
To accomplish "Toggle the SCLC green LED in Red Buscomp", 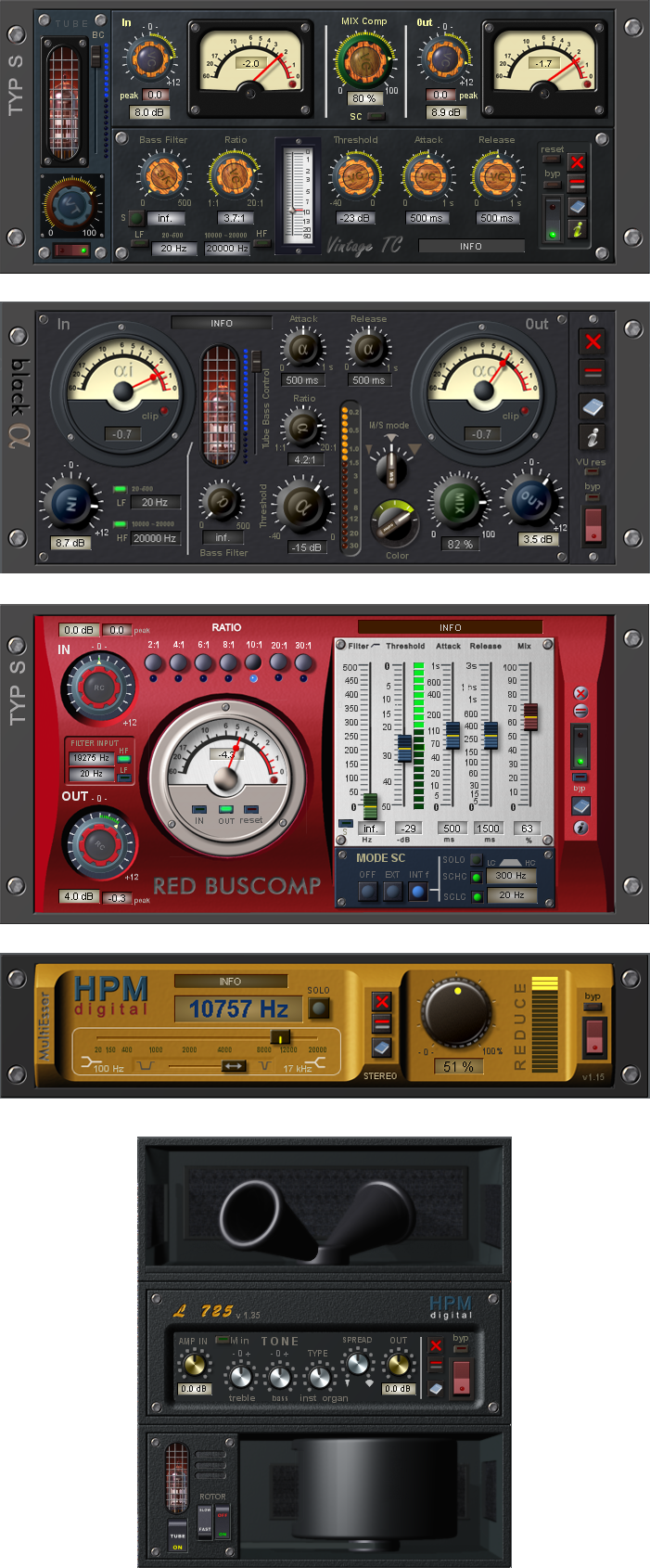I will tap(477, 896).
